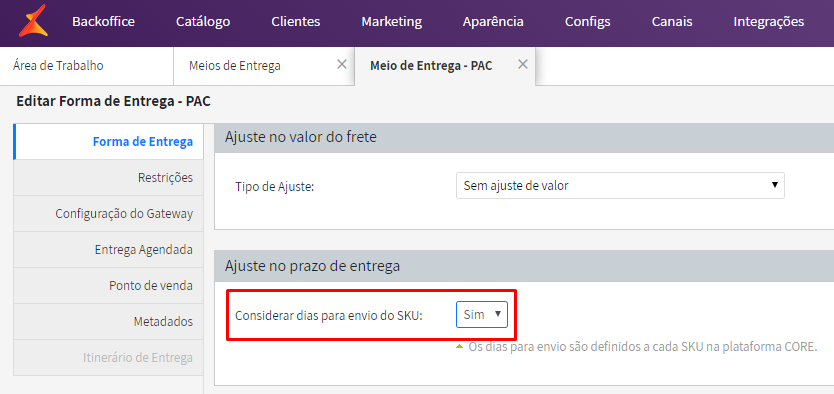Close the Meios de Entrega tab
The height and width of the screenshot is (394, 834).
point(342,64)
